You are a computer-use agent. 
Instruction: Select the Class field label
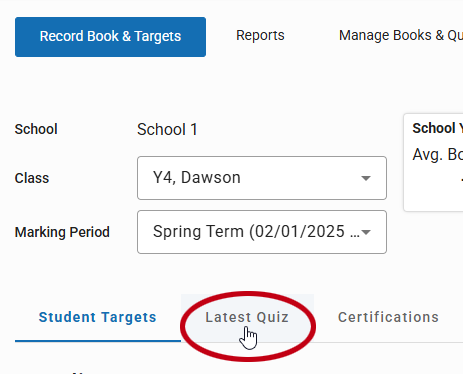click(32, 178)
